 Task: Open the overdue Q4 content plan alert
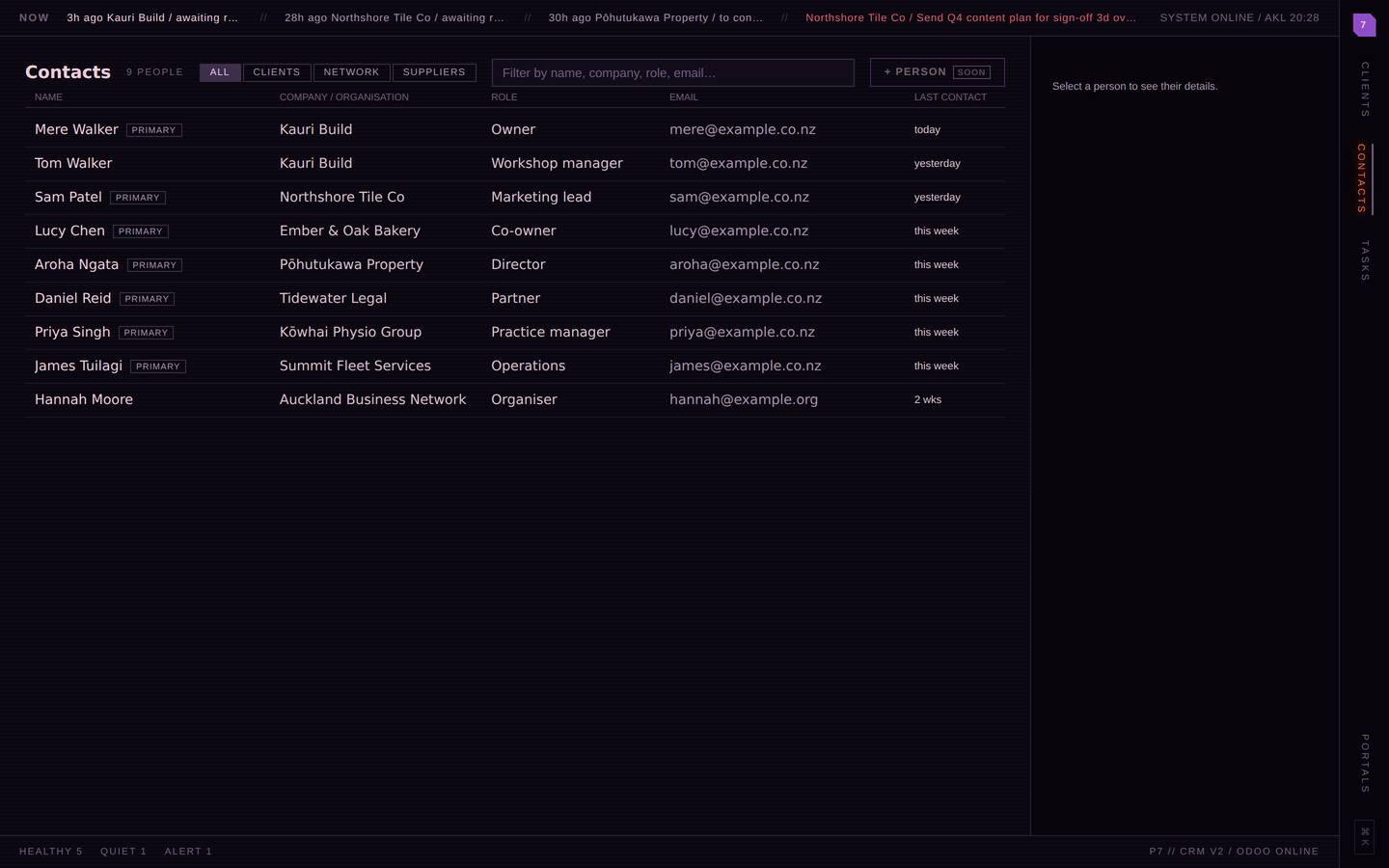point(970,17)
